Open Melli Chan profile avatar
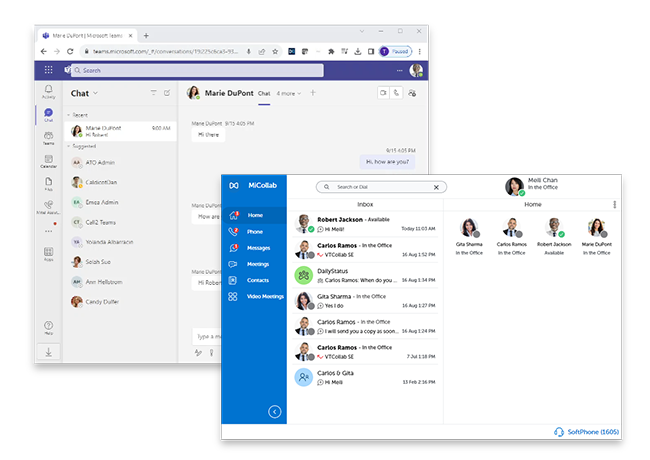 (514, 186)
